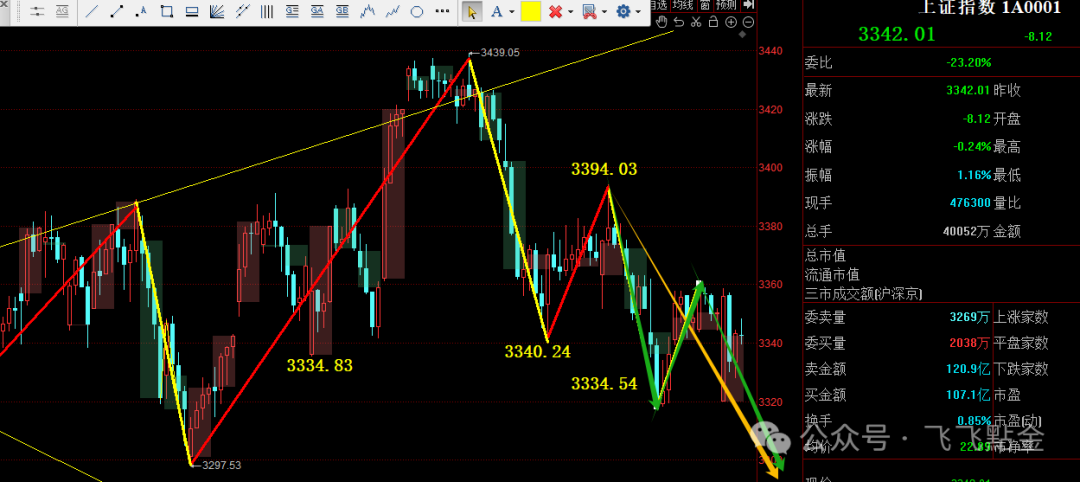Click the AG toolbar icon
The height and width of the screenshot is (482, 1080).
click(62, 11)
